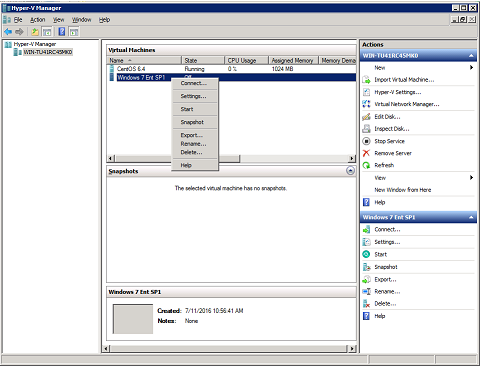480x366 pixels.
Task: Click the Help icon under the server actions
Action: [x=366, y=202]
